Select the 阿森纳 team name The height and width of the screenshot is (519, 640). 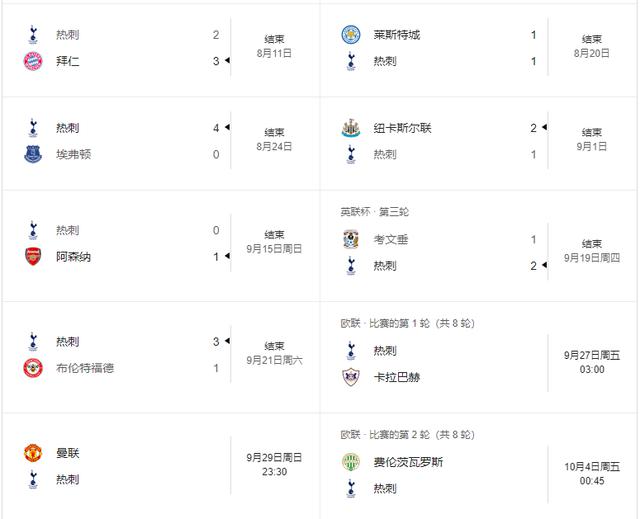(x=73, y=256)
